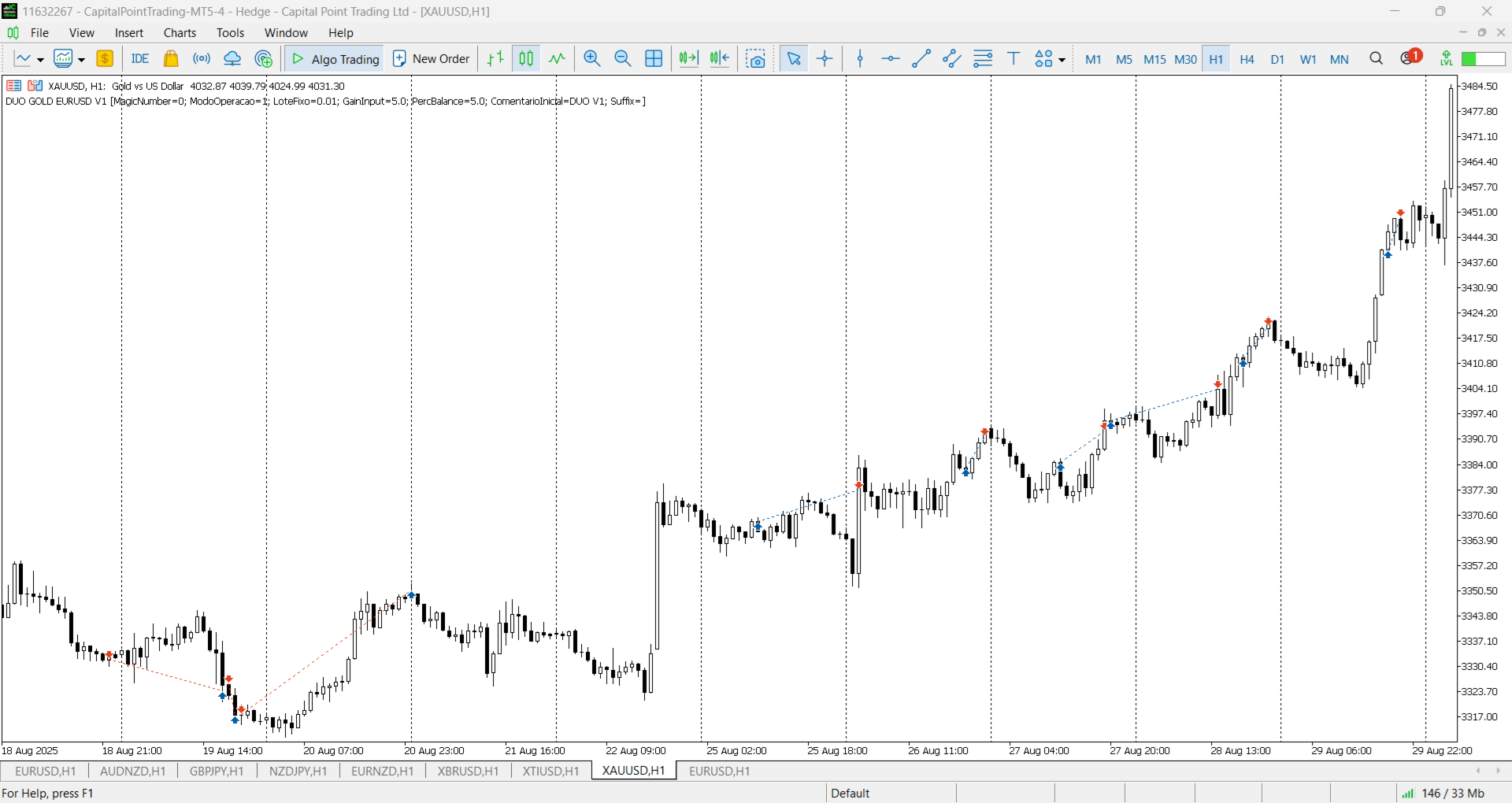Open account notifications with red badge
Image resolution: width=1512 pixels, height=803 pixels.
tap(1410, 57)
